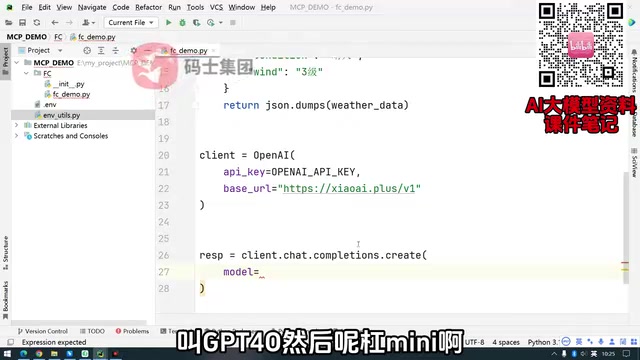The image size is (640, 360).
Task: Open Project panel settings gear
Action: [x=133, y=50]
